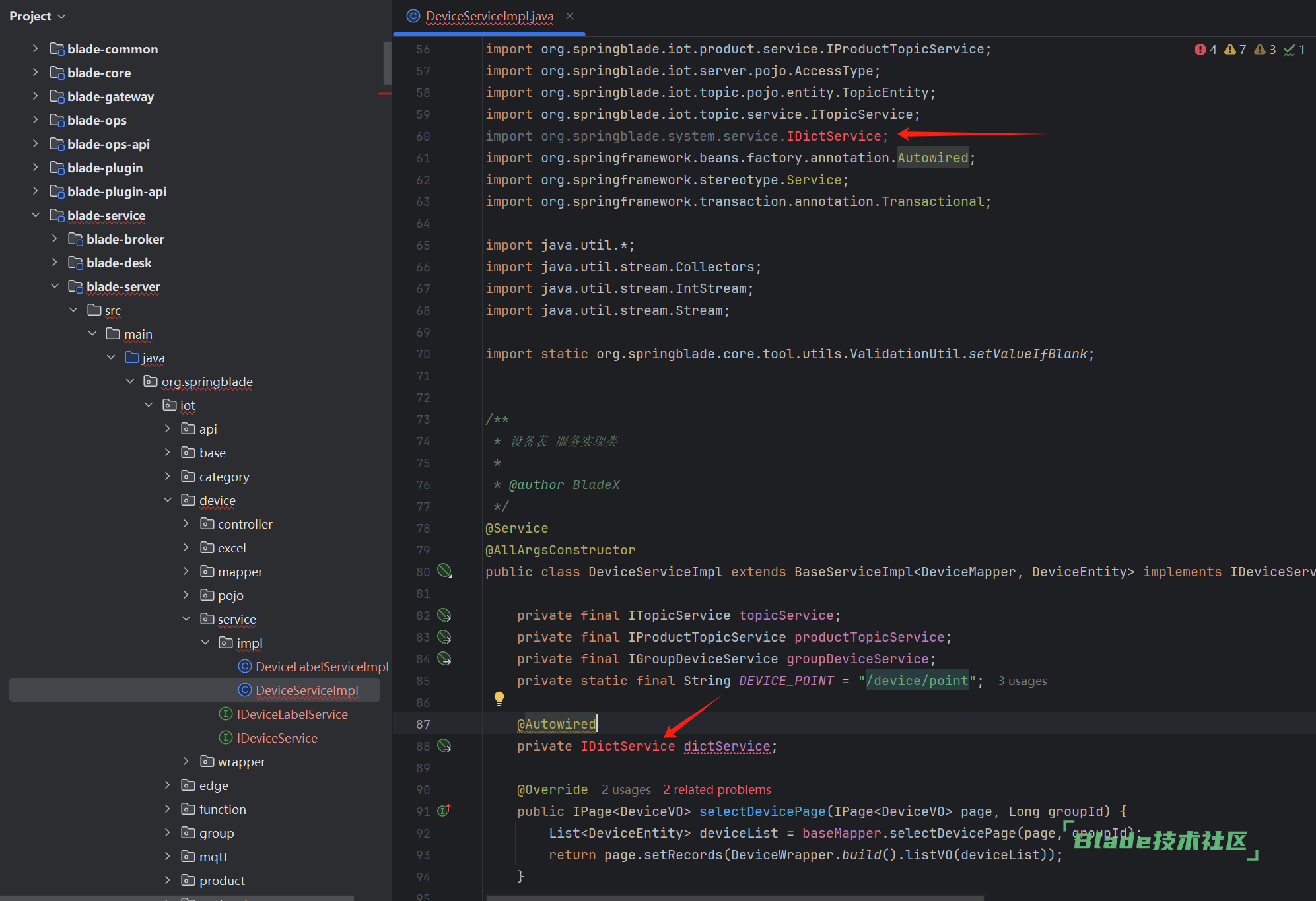Click the blade-common module folder icon
The image size is (1316, 901).
[57, 49]
